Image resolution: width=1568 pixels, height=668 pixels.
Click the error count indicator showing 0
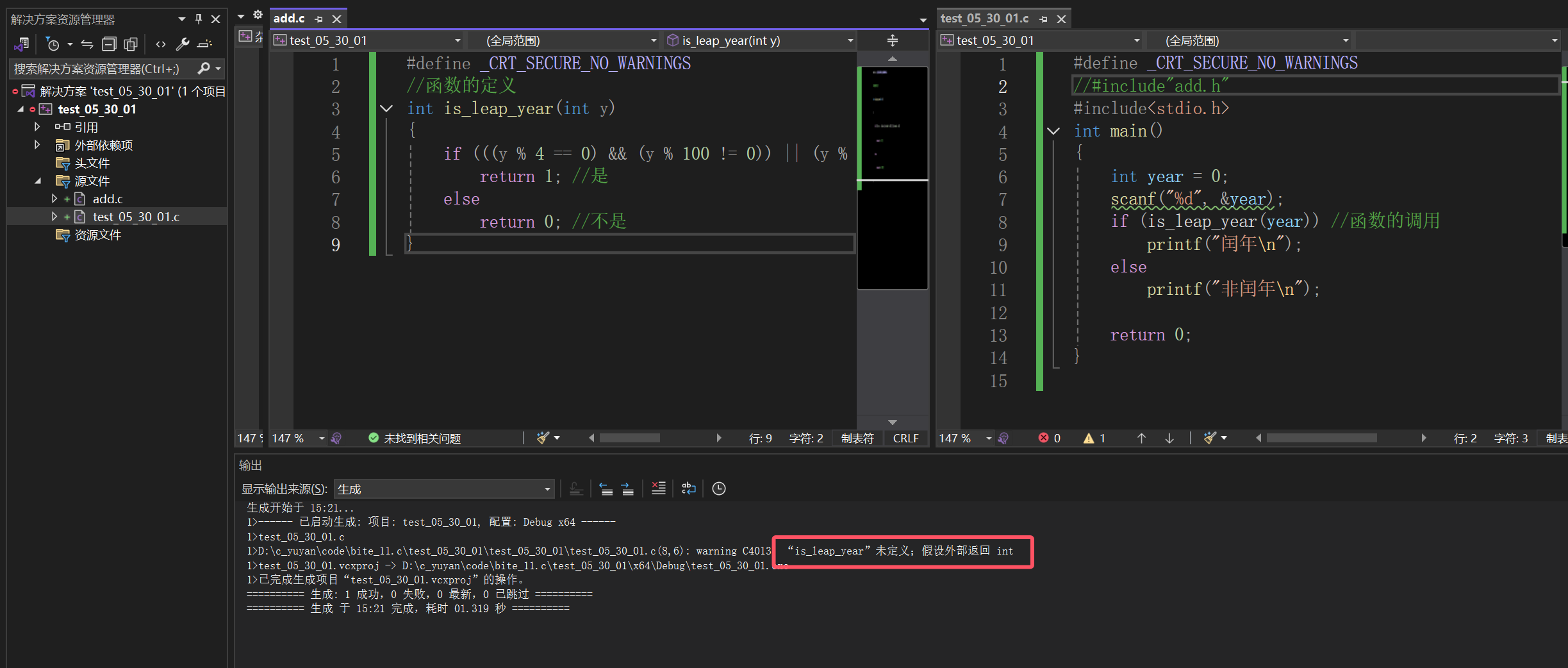click(x=1050, y=438)
